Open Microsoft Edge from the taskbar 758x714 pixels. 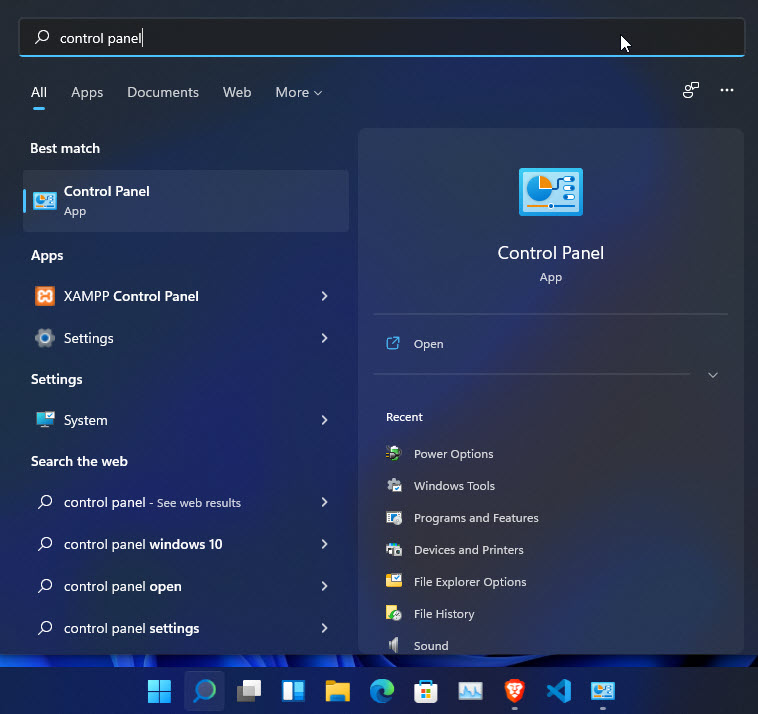tap(382, 691)
